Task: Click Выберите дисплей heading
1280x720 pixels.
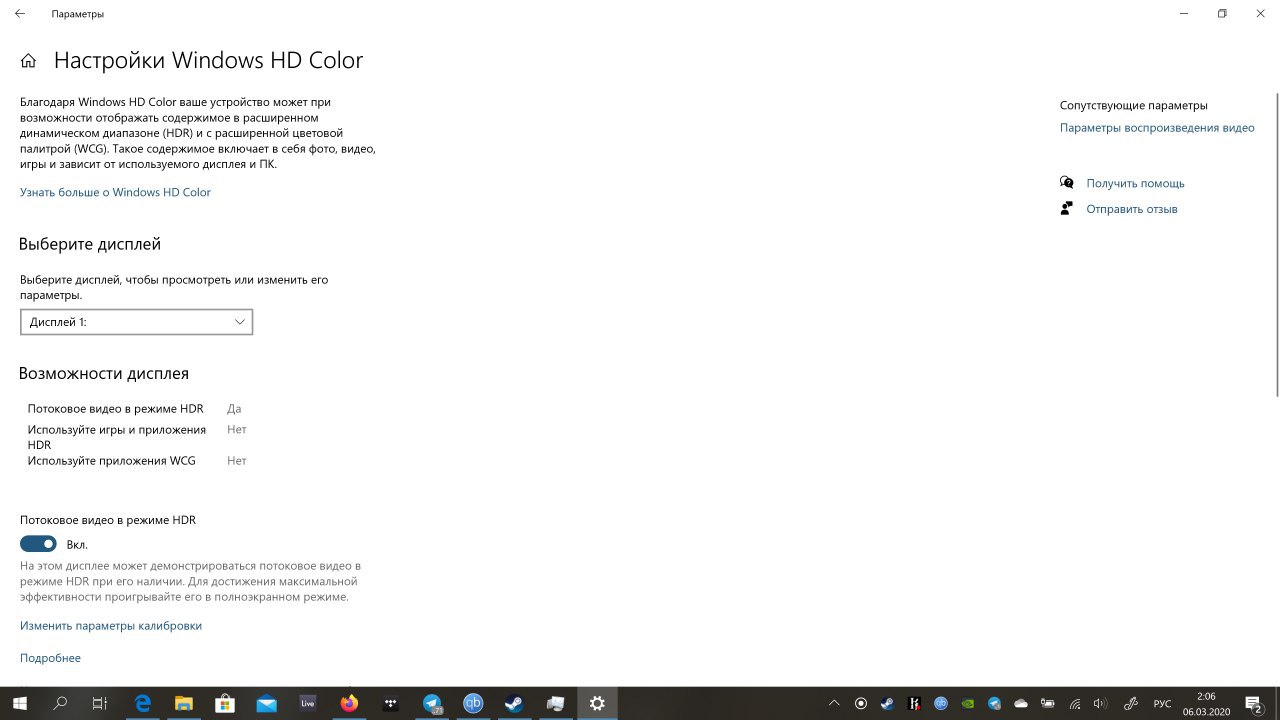Action: click(90, 244)
